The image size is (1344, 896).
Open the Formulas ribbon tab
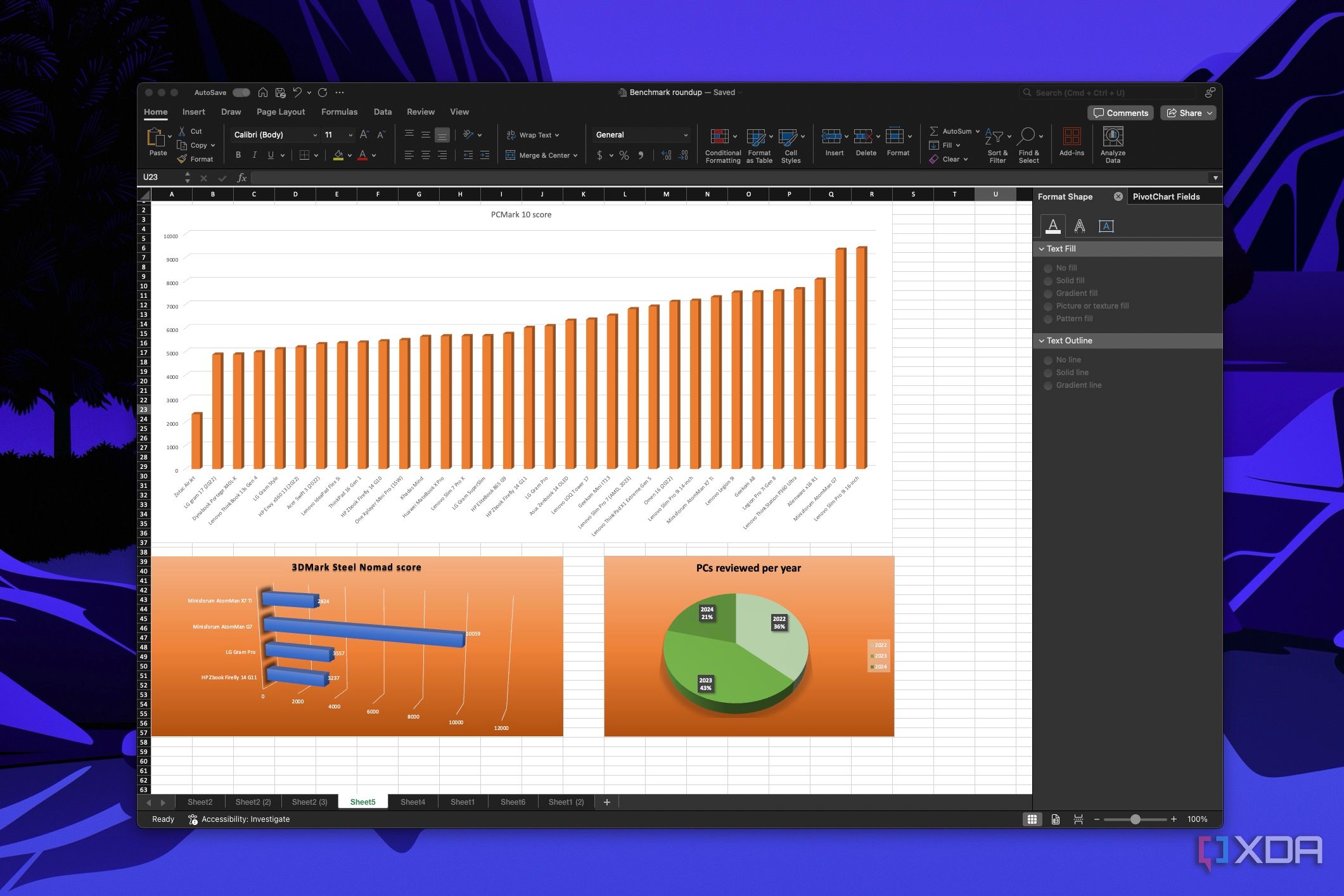pos(339,112)
